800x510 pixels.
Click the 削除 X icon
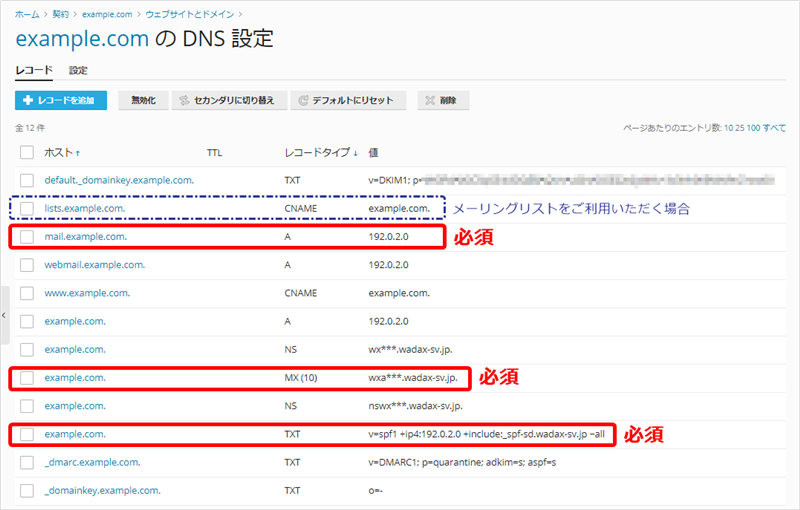coord(430,100)
